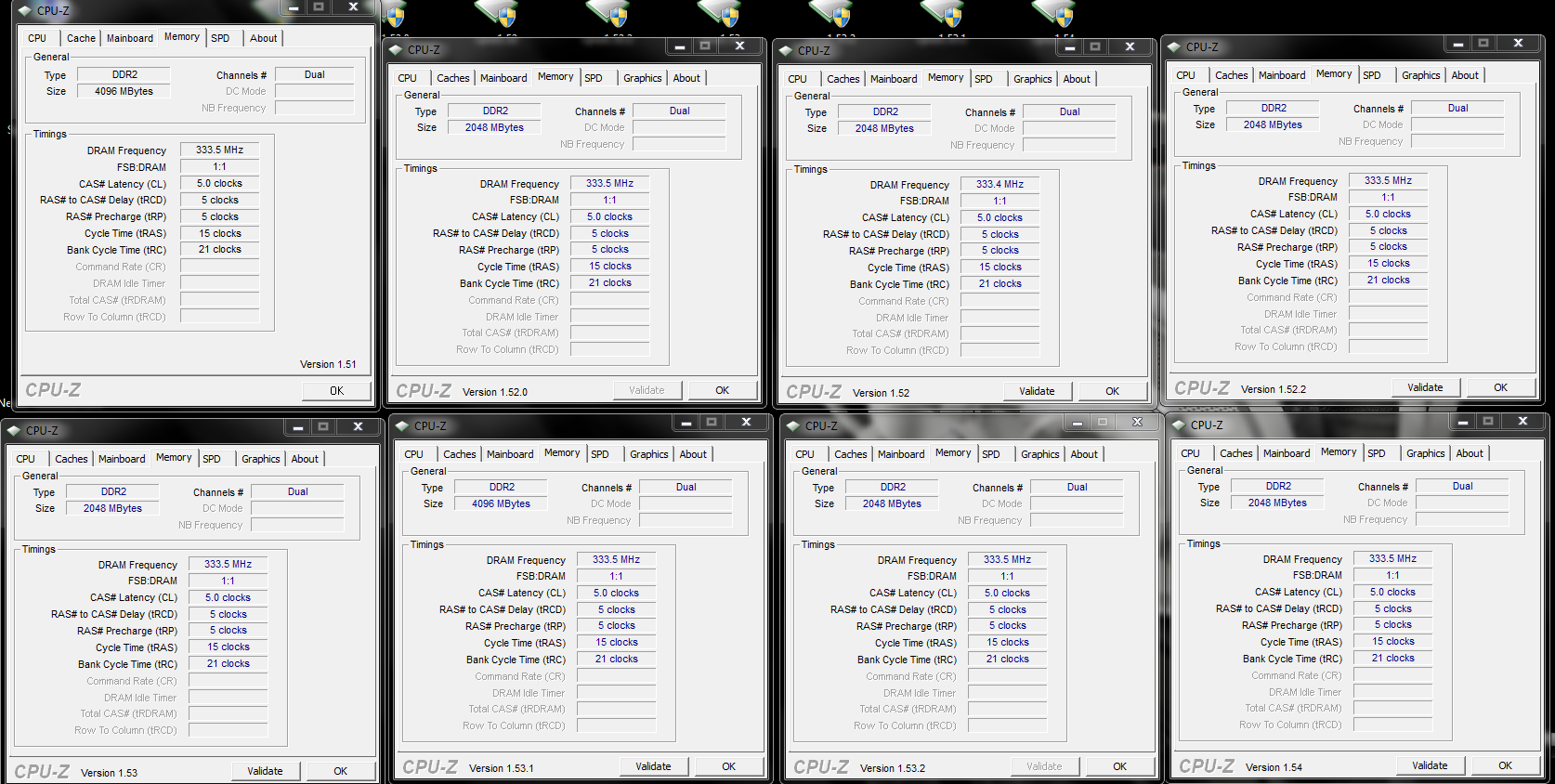Switch to Graphics tab in Version 1.53.2 window
The height and width of the screenshot is (784, 1555).
pyautogui.click(x=1040, y=454)
